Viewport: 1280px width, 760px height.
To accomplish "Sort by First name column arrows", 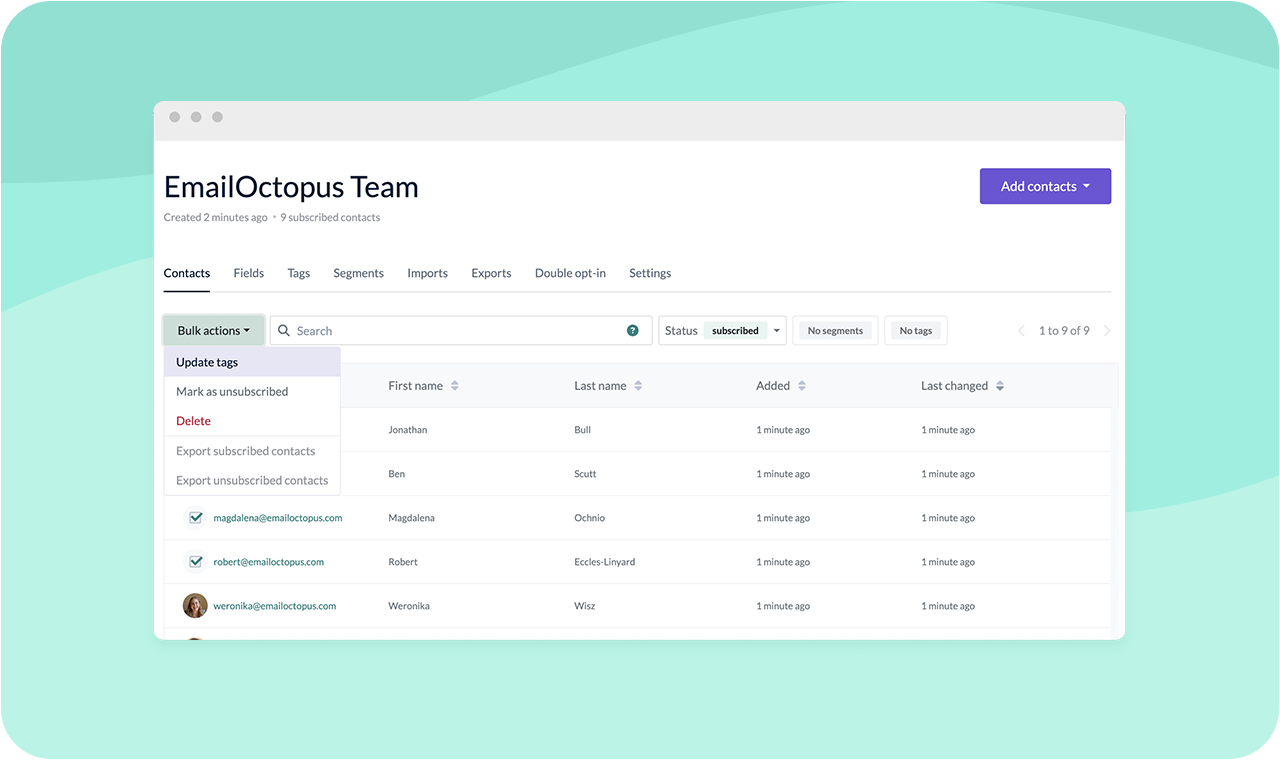I will tap(455, 386).
